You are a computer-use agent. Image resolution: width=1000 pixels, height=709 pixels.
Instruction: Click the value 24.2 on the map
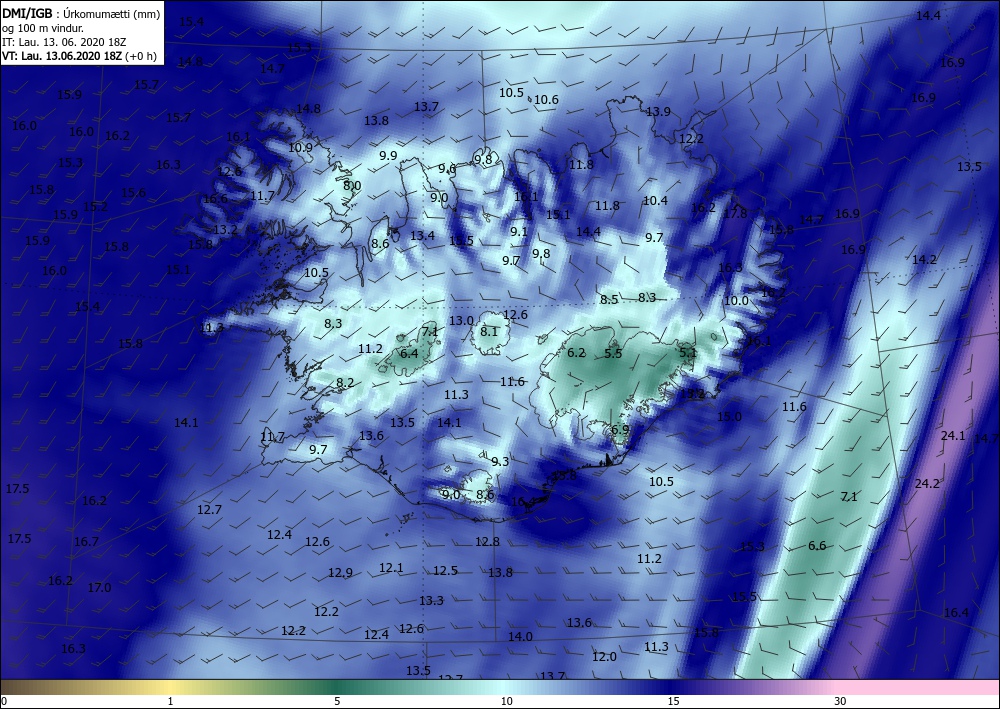[927, 484]
